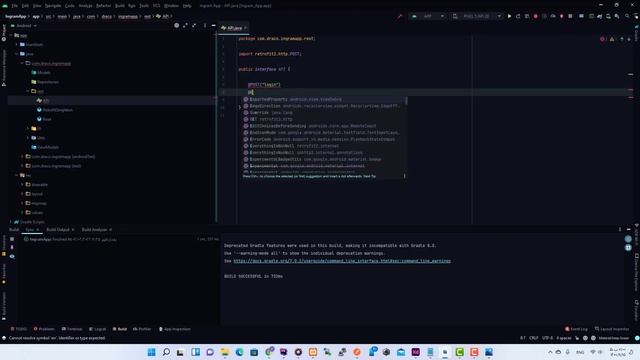
Task: Open the Logcat tool window
Action: tap(98, 329)
